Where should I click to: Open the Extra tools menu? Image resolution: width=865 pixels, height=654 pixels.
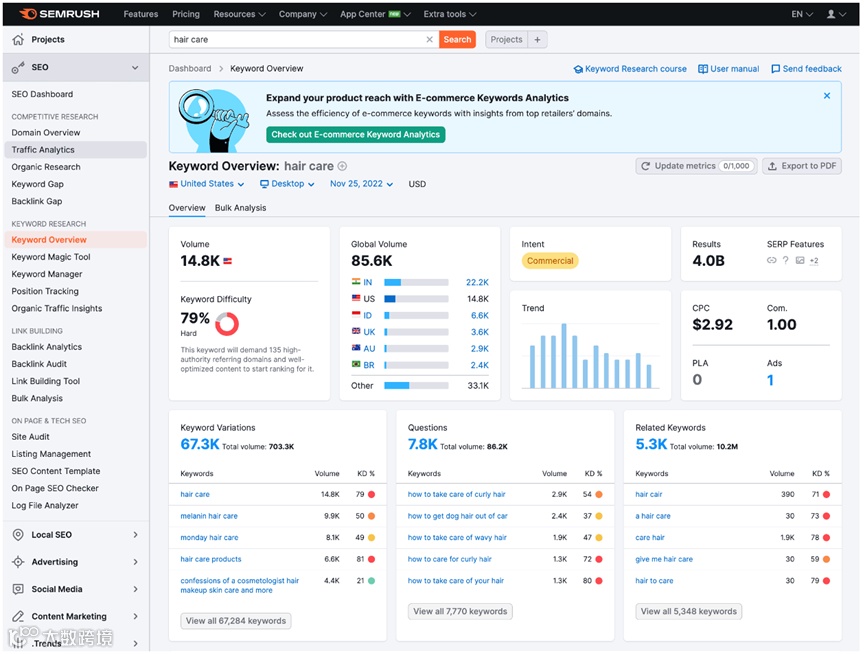click(450, 14)
